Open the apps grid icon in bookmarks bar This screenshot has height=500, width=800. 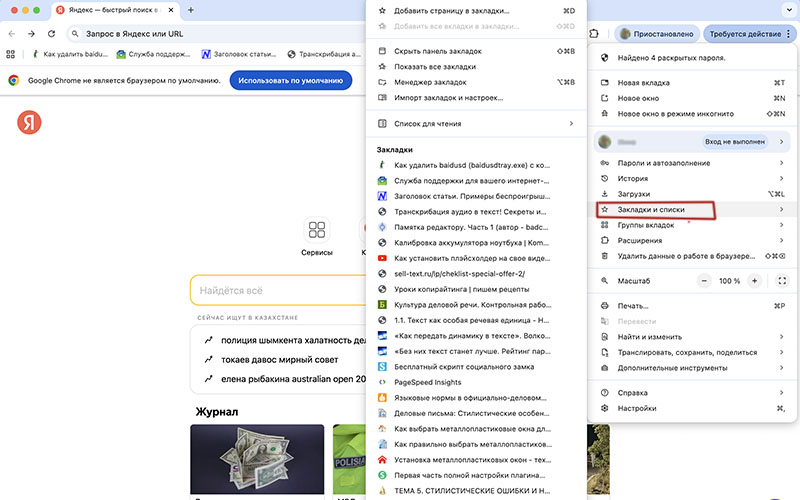10,54
